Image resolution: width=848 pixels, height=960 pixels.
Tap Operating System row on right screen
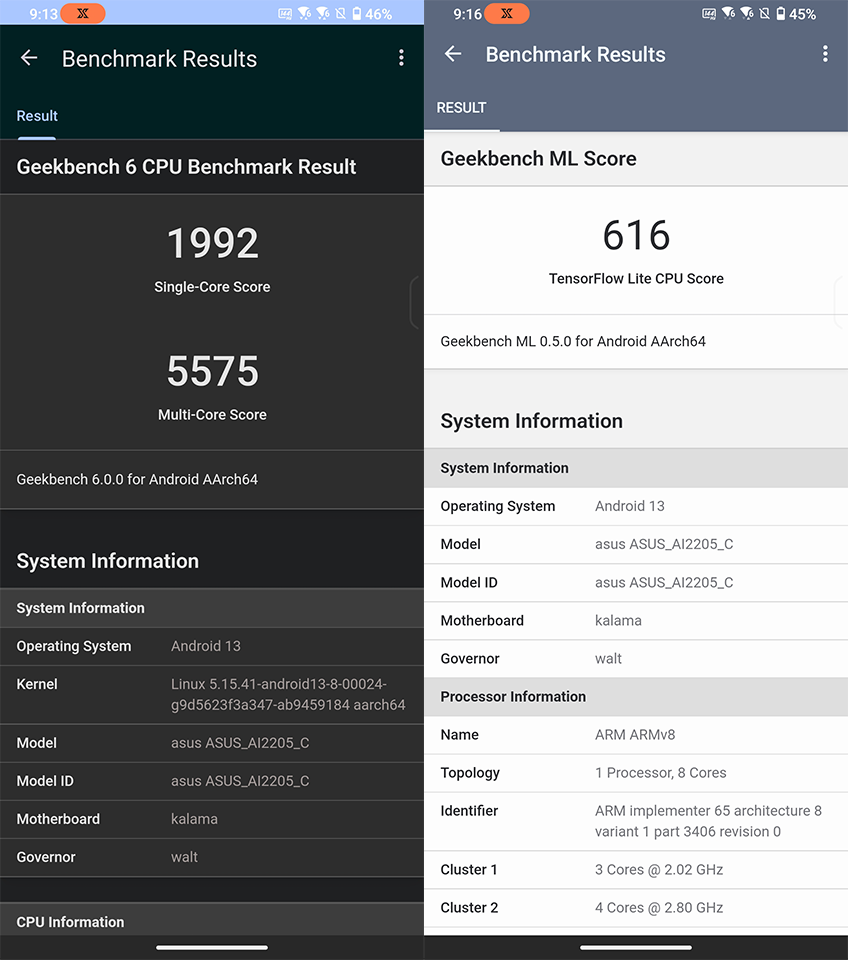636,506
